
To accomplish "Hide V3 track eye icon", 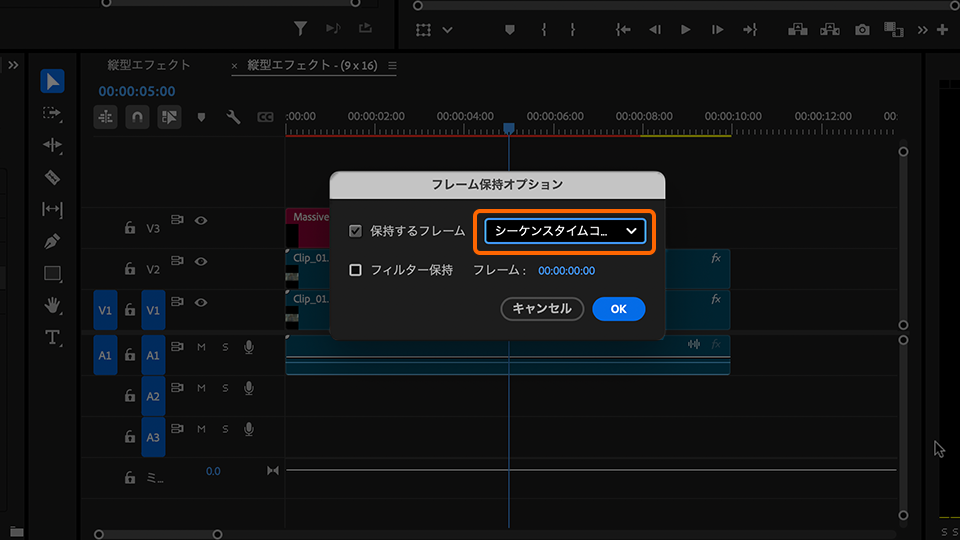I will click(201, 220).
